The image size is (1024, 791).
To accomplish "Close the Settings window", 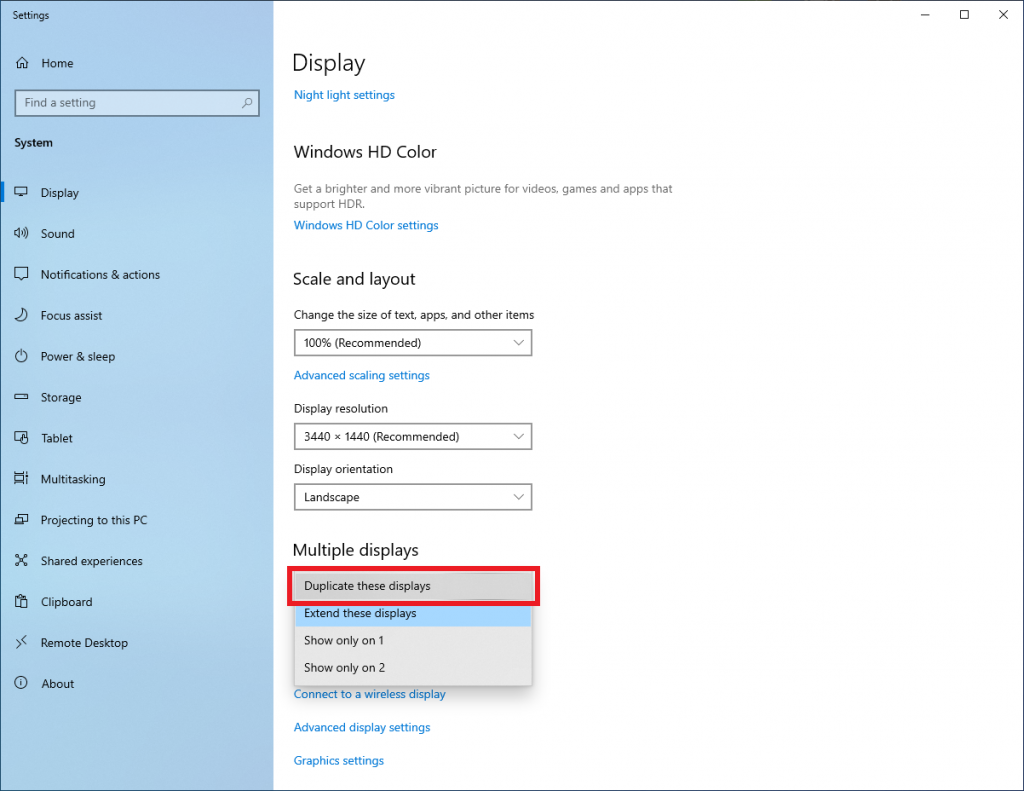I will 1003,15.
